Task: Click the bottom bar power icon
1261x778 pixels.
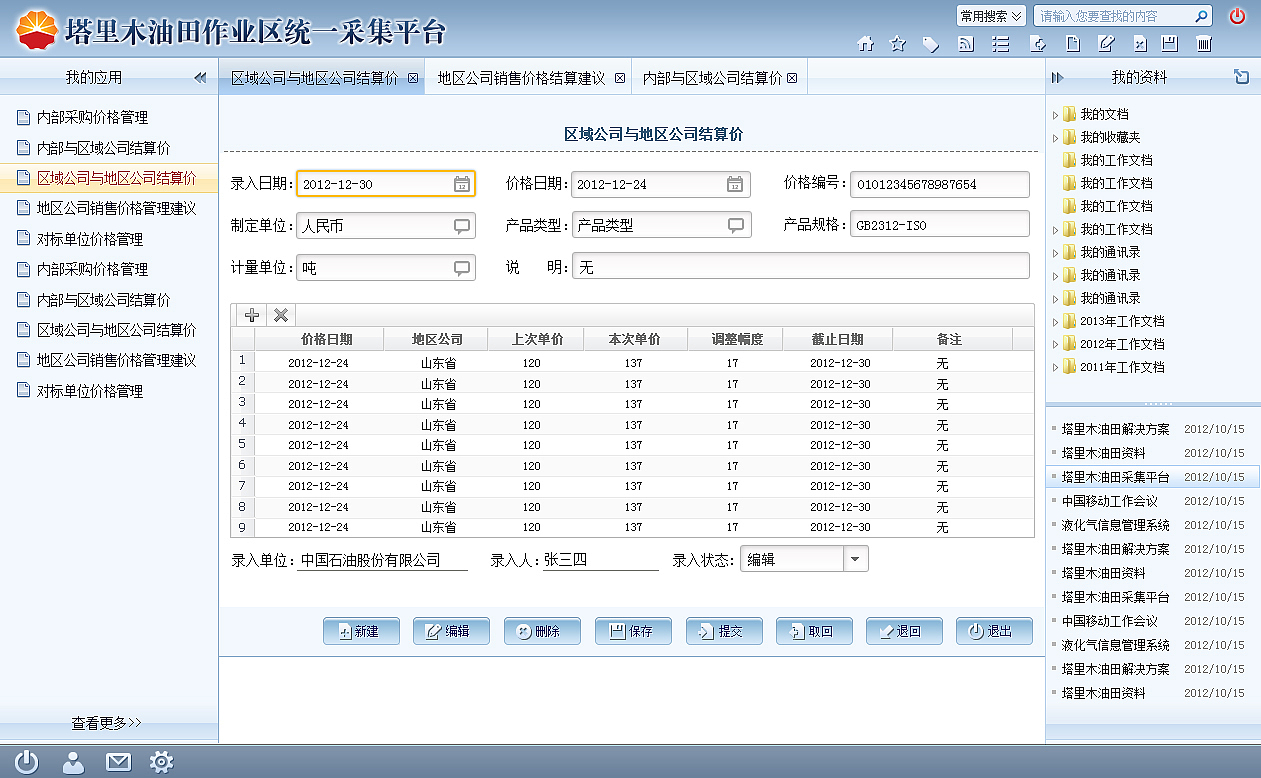Action: pyautogui.click(x=27, y=762)
